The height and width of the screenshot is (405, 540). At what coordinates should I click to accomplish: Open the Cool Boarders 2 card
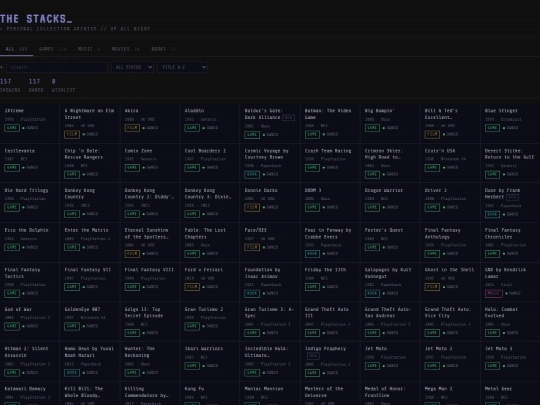[210, 163]
